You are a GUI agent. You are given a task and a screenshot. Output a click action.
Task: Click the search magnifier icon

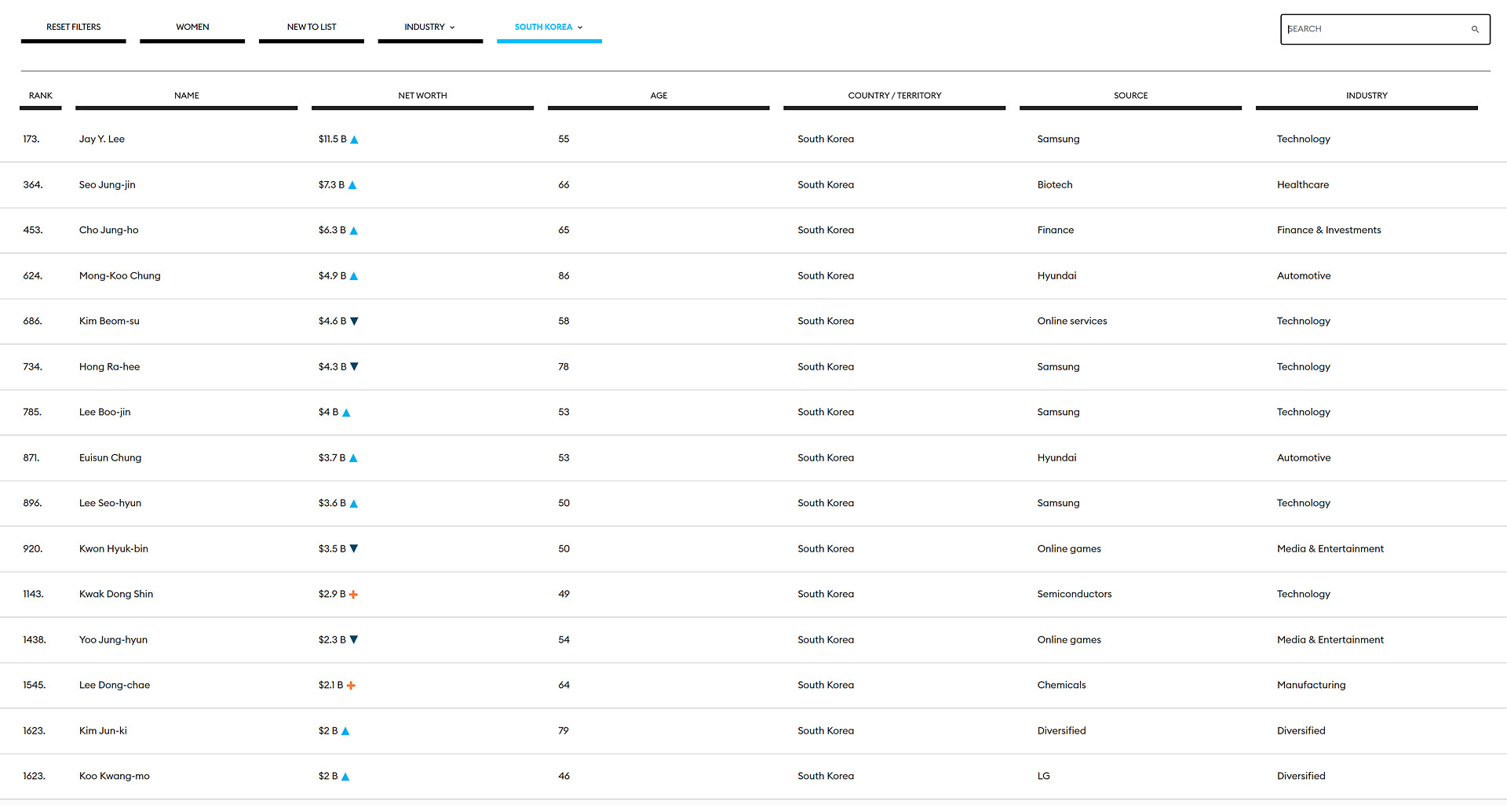[1475, 29]
